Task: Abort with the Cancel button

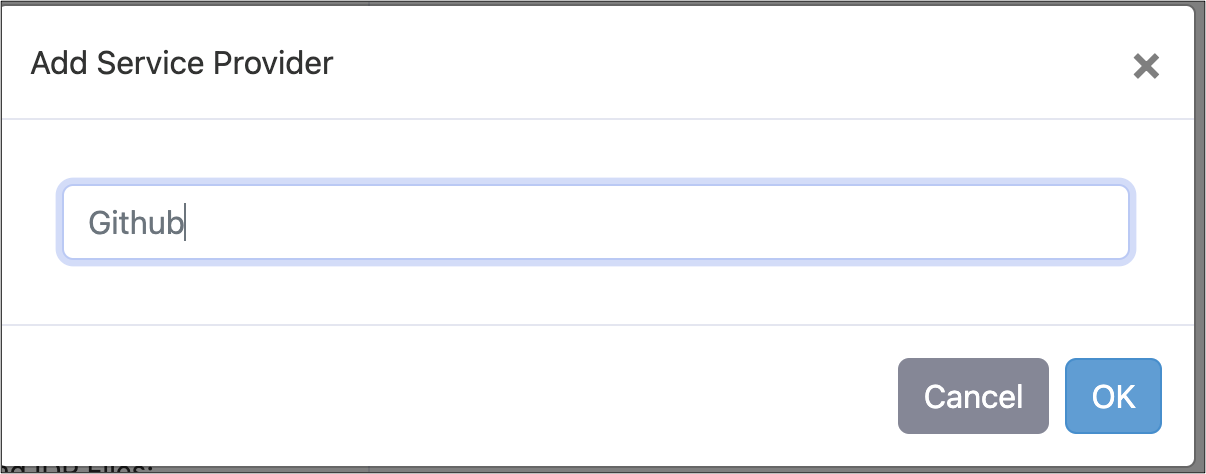Action: point(973,396)
